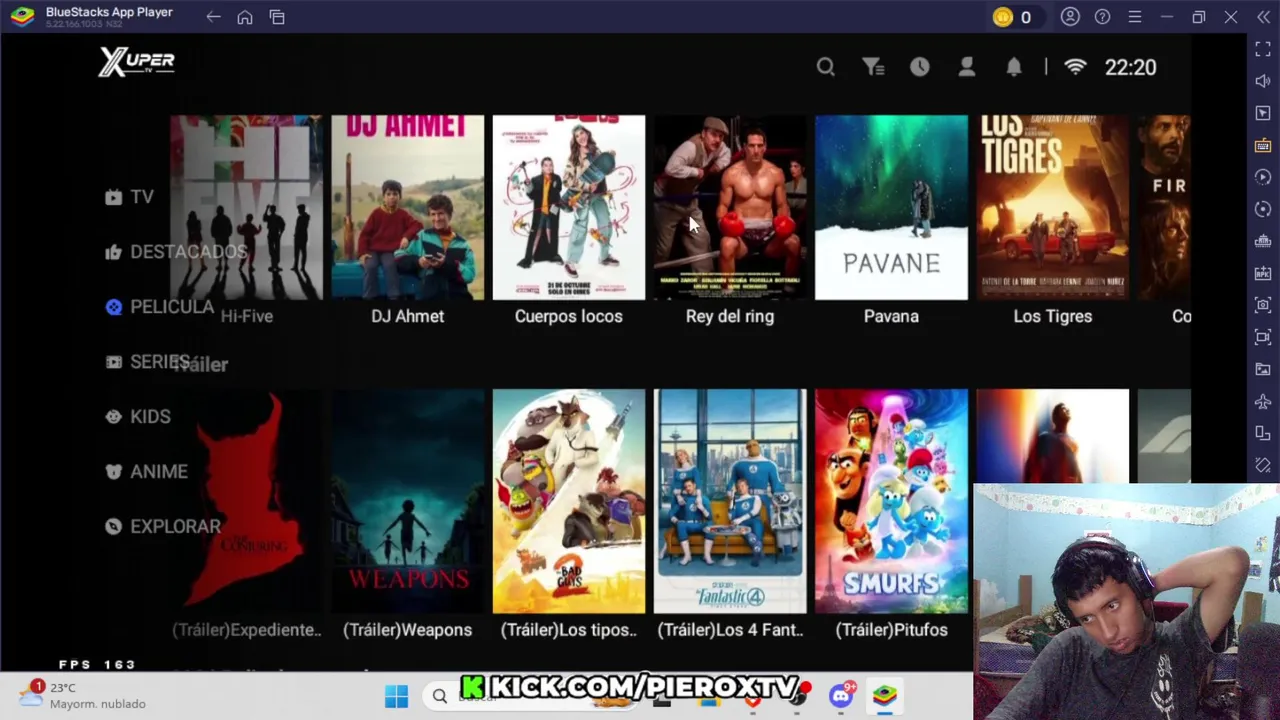Select the Pavana movie poster

pyautogui.click(x=891, y=207)
